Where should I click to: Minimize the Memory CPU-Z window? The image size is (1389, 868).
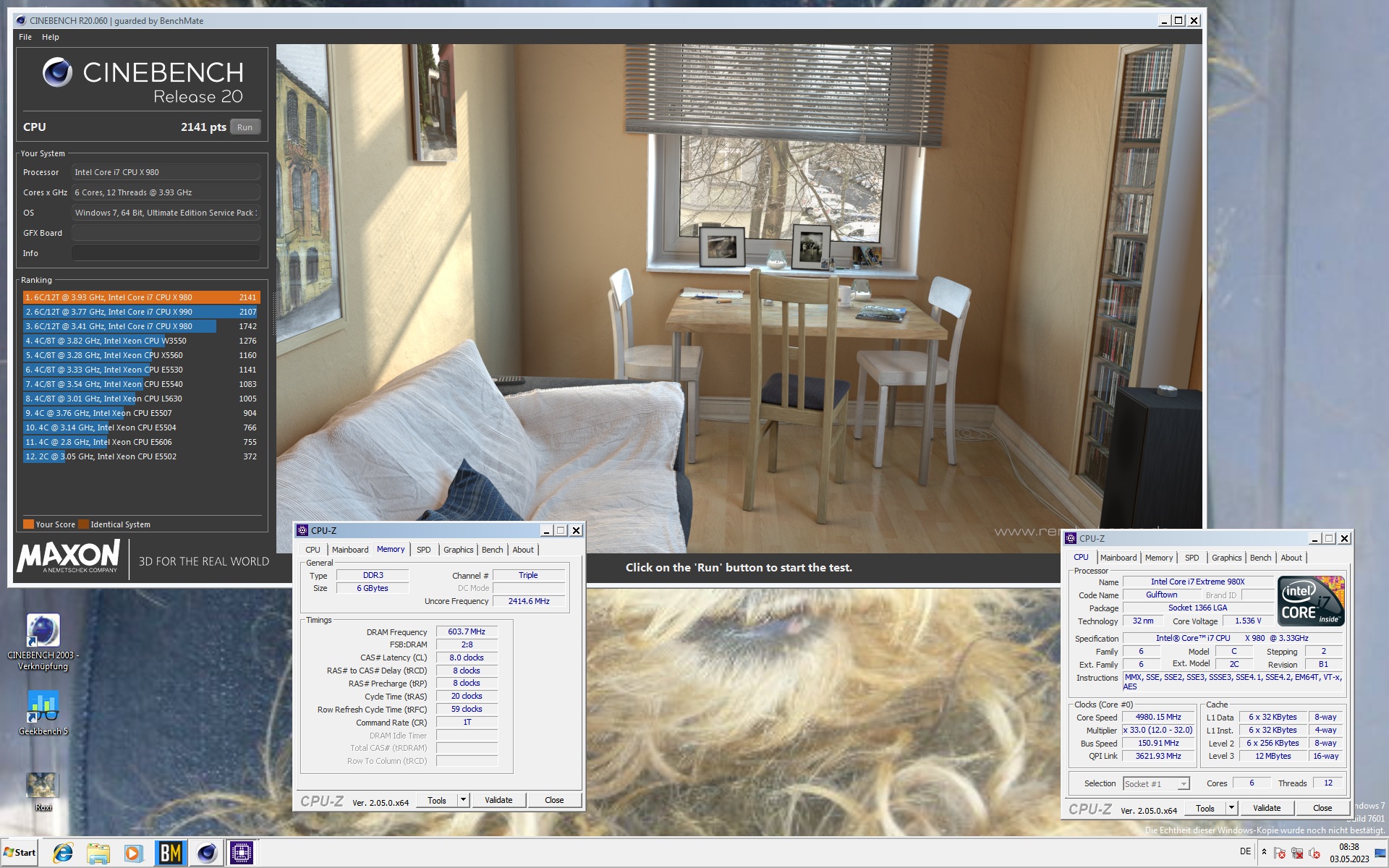[x=547, y=530]
